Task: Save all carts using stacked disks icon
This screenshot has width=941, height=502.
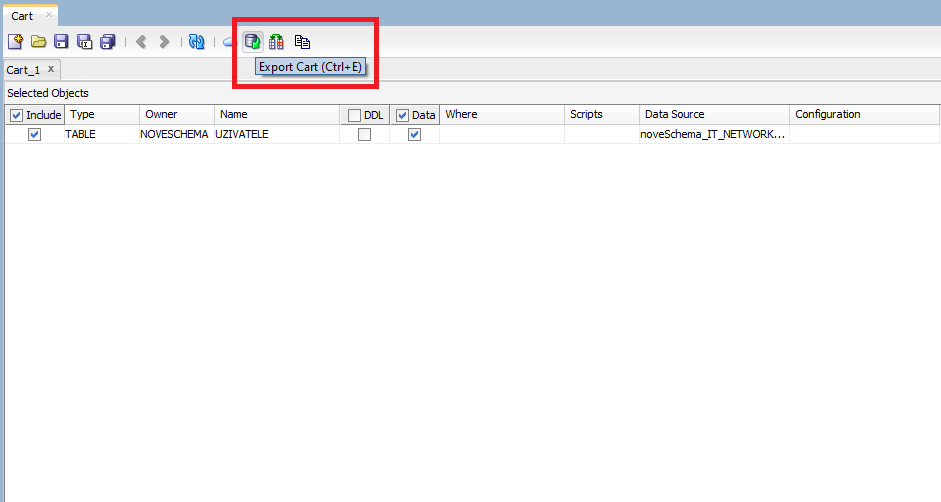Action: (x=108, y=41)
